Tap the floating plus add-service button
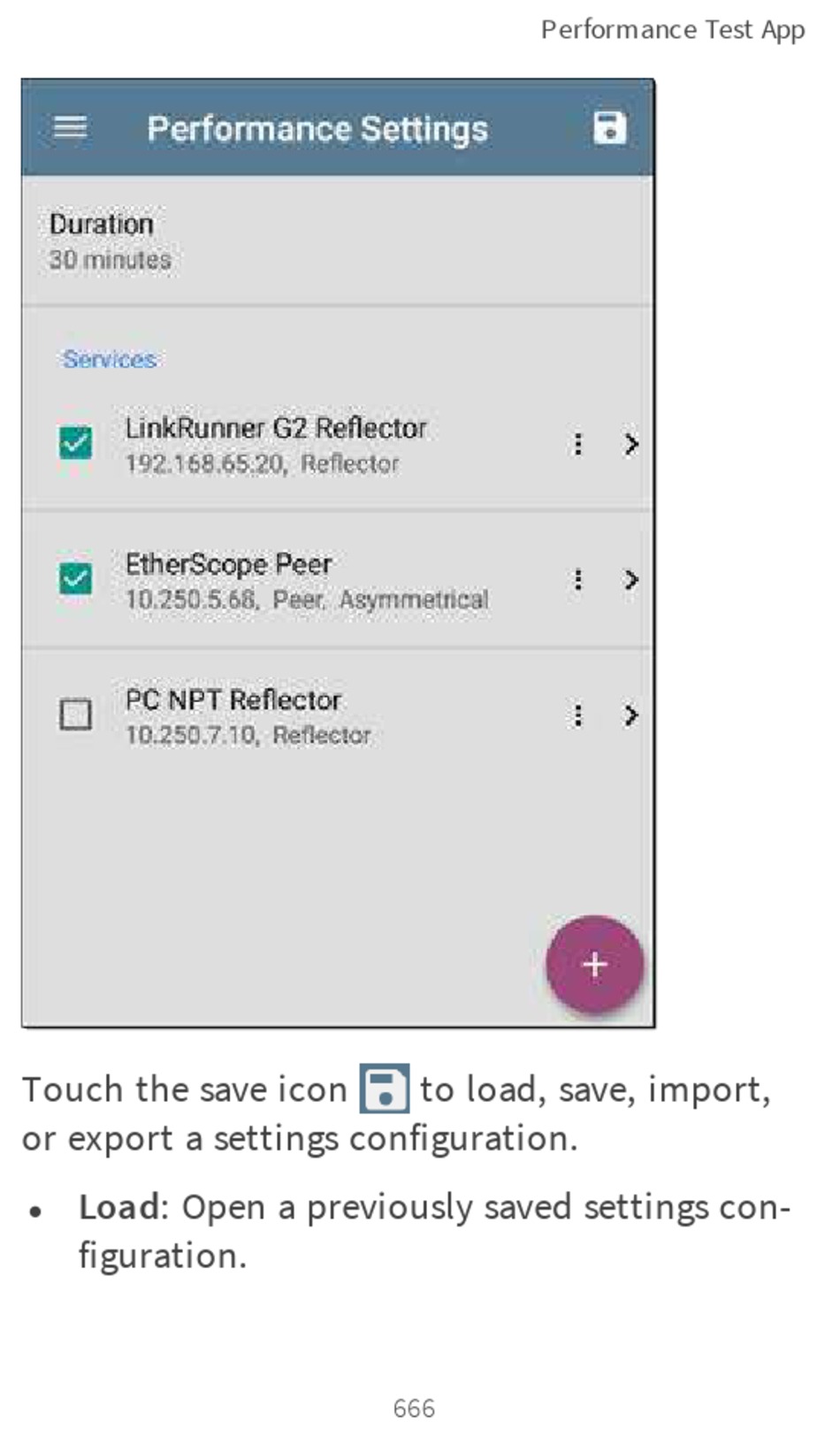The width and height of the screenshot is (840, 1437). [x=594, y=964]
